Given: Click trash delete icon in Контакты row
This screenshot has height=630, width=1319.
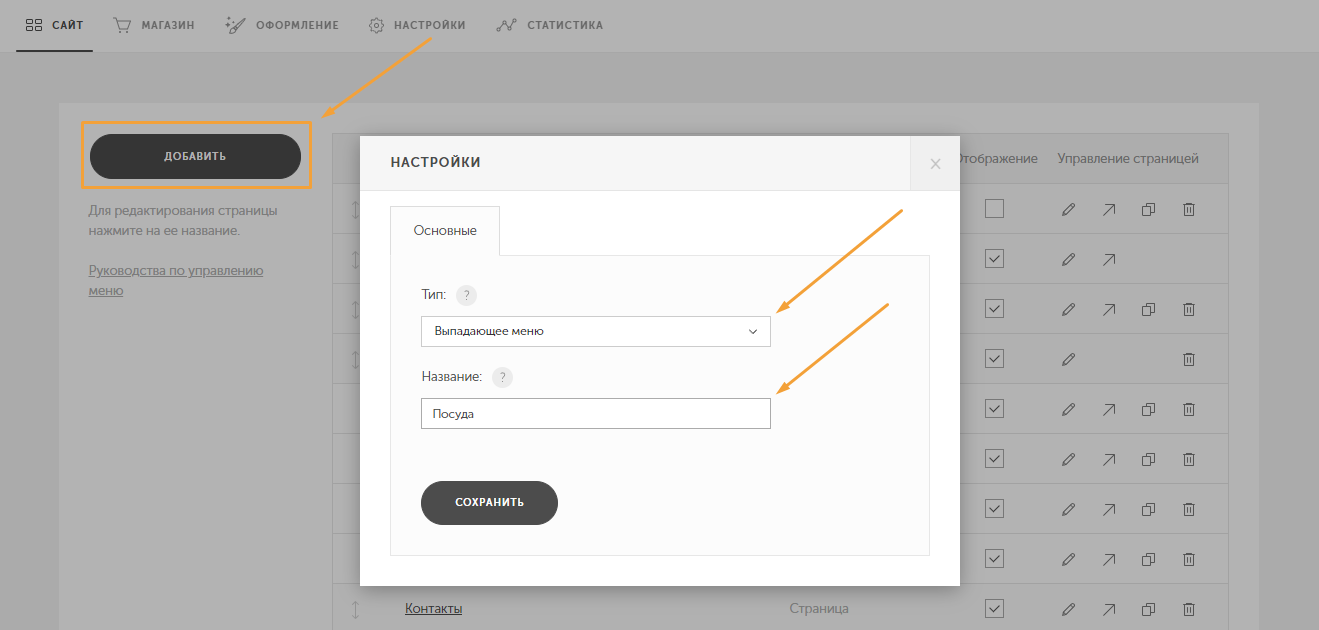Looking at the screenshot, I should pos(1189,609).
